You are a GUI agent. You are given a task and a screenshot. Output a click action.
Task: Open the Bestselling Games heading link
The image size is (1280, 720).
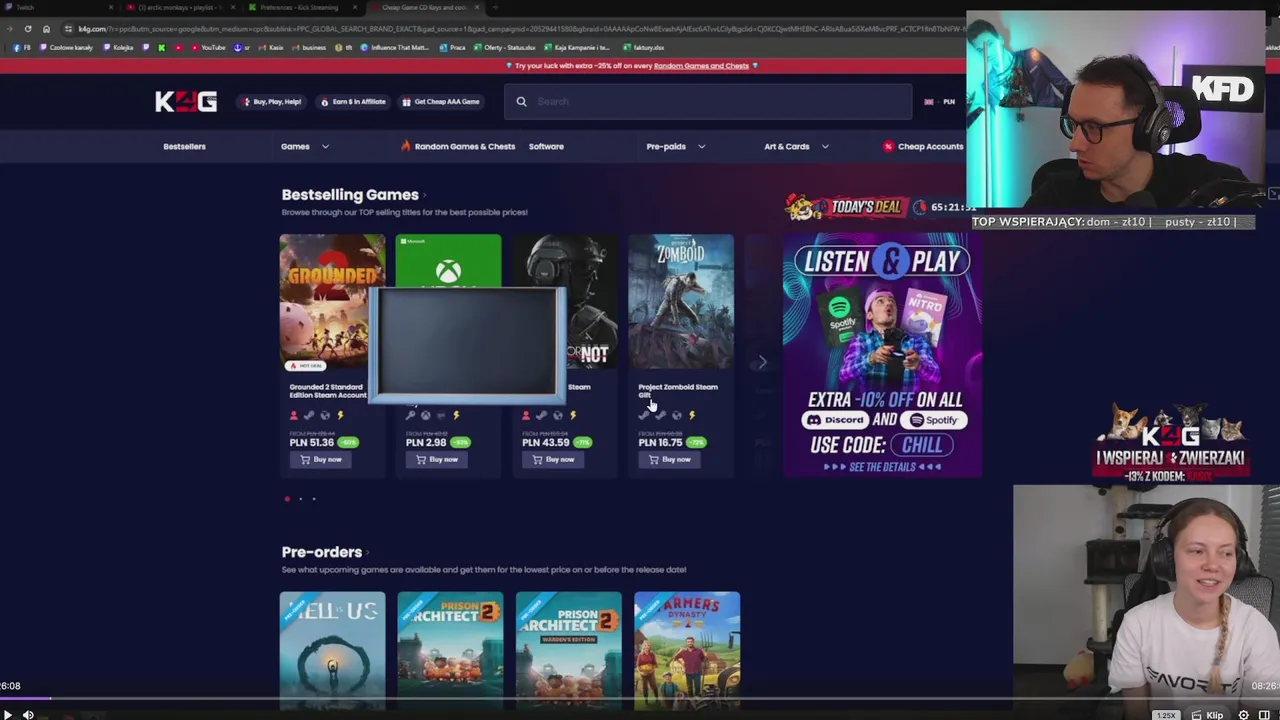click(x=354, y=195)
